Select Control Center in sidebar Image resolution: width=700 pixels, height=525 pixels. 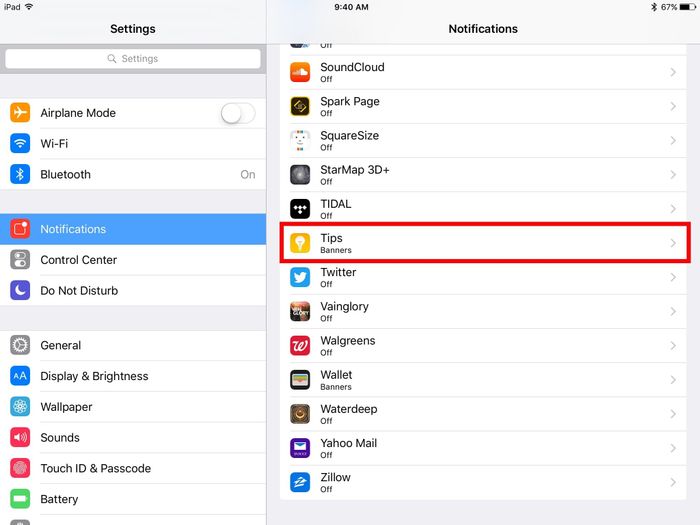click(133, 260)
